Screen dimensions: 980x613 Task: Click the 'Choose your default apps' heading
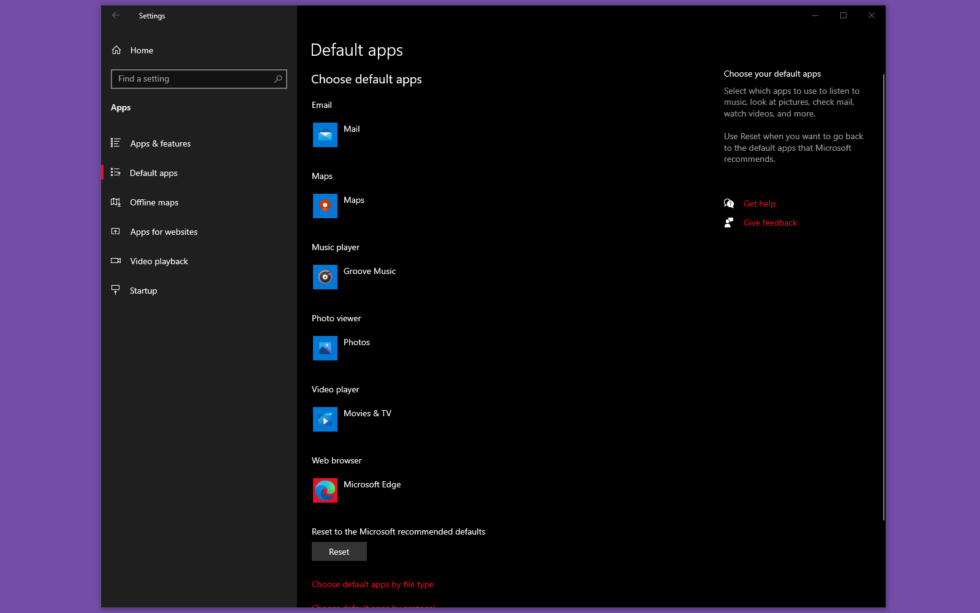[772, 74]
